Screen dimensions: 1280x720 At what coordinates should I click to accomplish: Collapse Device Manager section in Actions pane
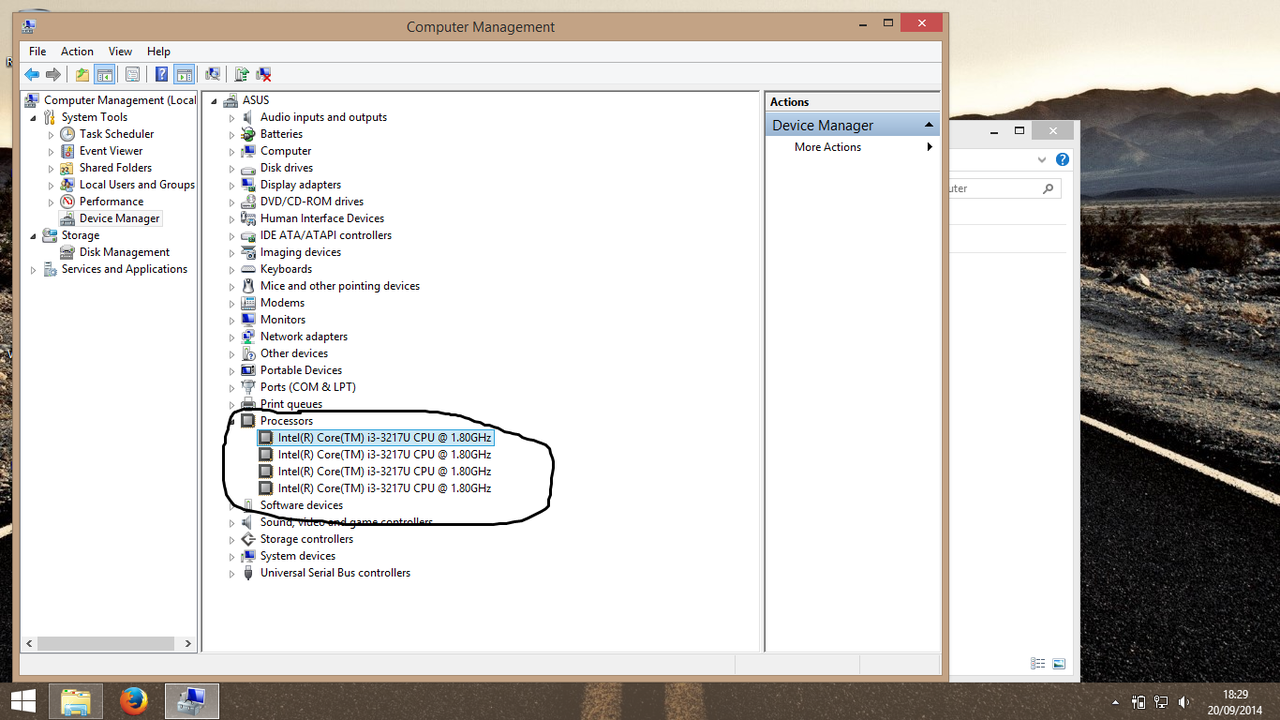[x=929, y=125]
